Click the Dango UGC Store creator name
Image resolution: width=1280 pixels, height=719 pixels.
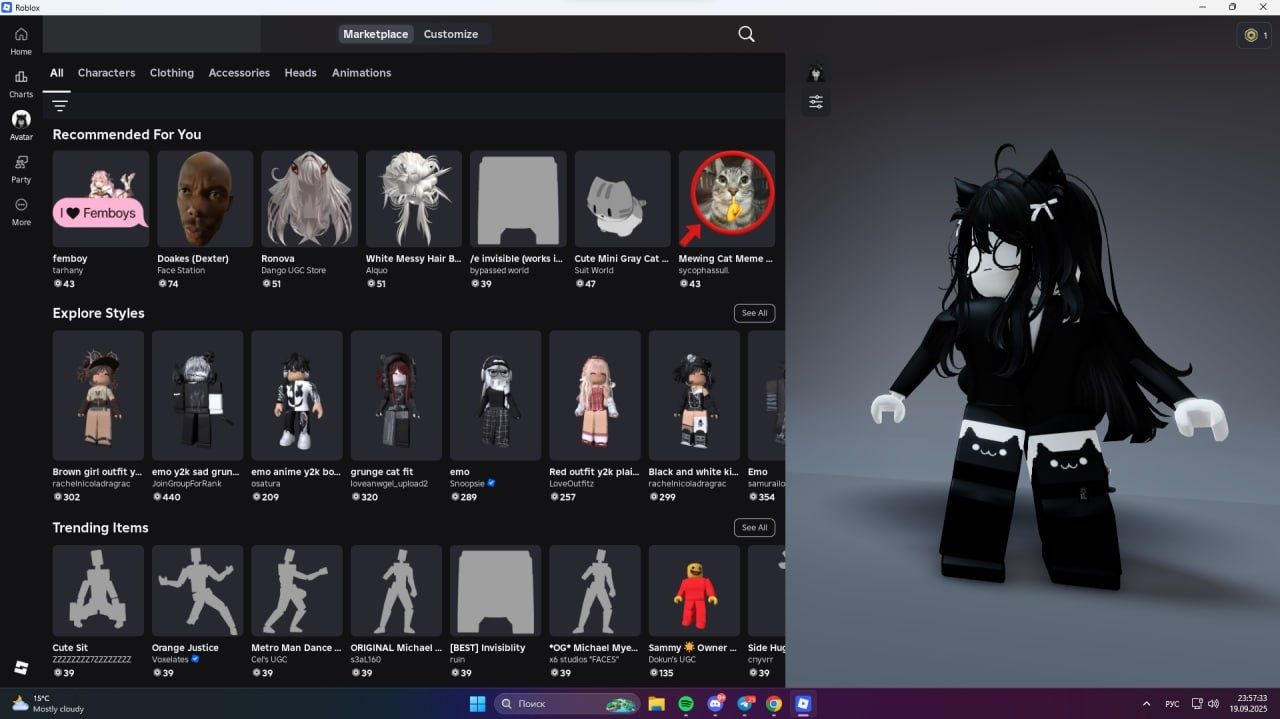point(293,270)
